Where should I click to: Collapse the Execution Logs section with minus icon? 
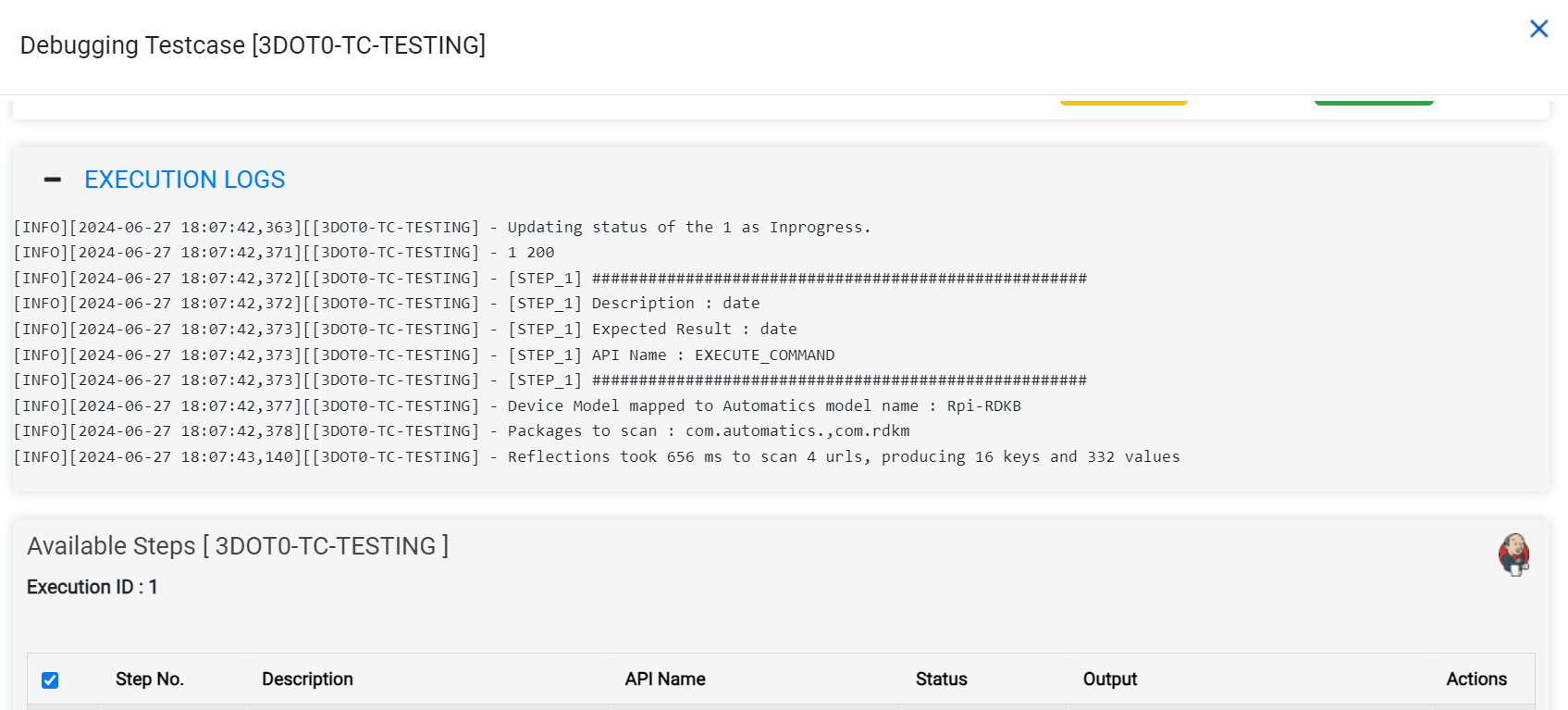(53, 180)
